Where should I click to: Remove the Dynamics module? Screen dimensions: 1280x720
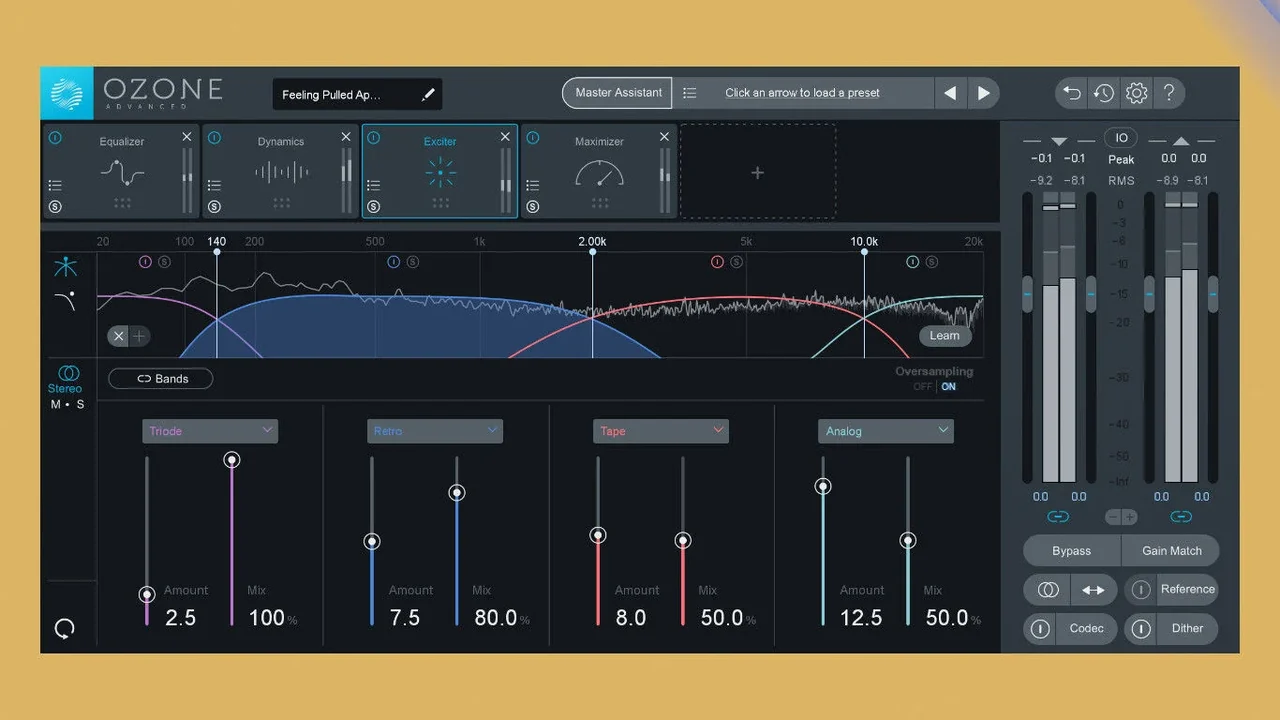pyautogui.click(x=346, y=137)
